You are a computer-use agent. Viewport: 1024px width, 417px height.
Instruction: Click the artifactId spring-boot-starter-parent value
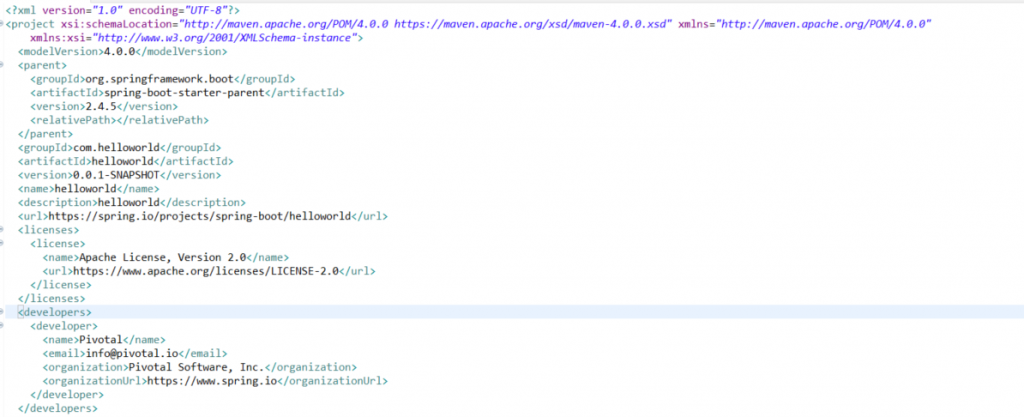click(x=184, y=93)
